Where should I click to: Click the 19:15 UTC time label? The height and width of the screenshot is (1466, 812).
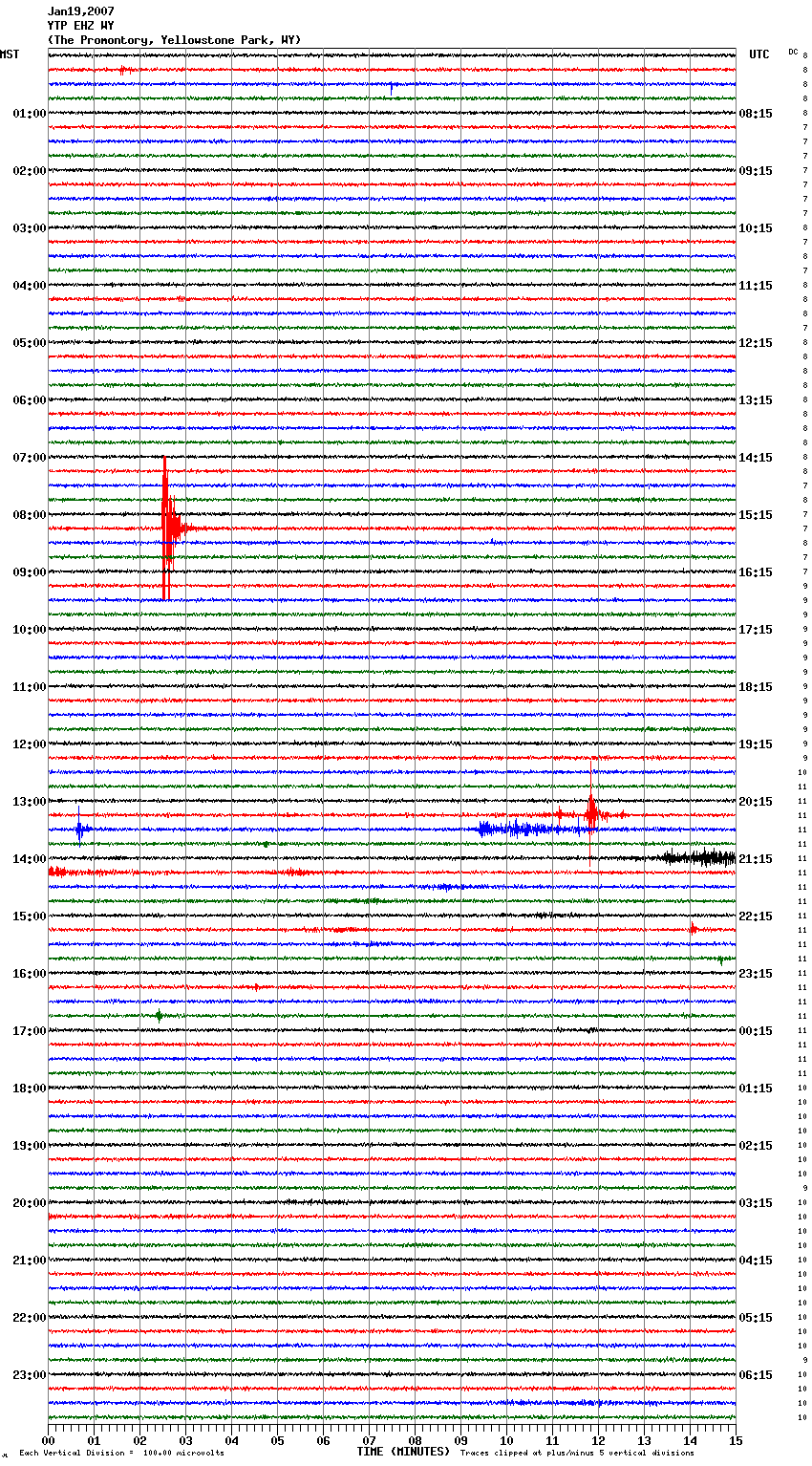pos(756,744)
